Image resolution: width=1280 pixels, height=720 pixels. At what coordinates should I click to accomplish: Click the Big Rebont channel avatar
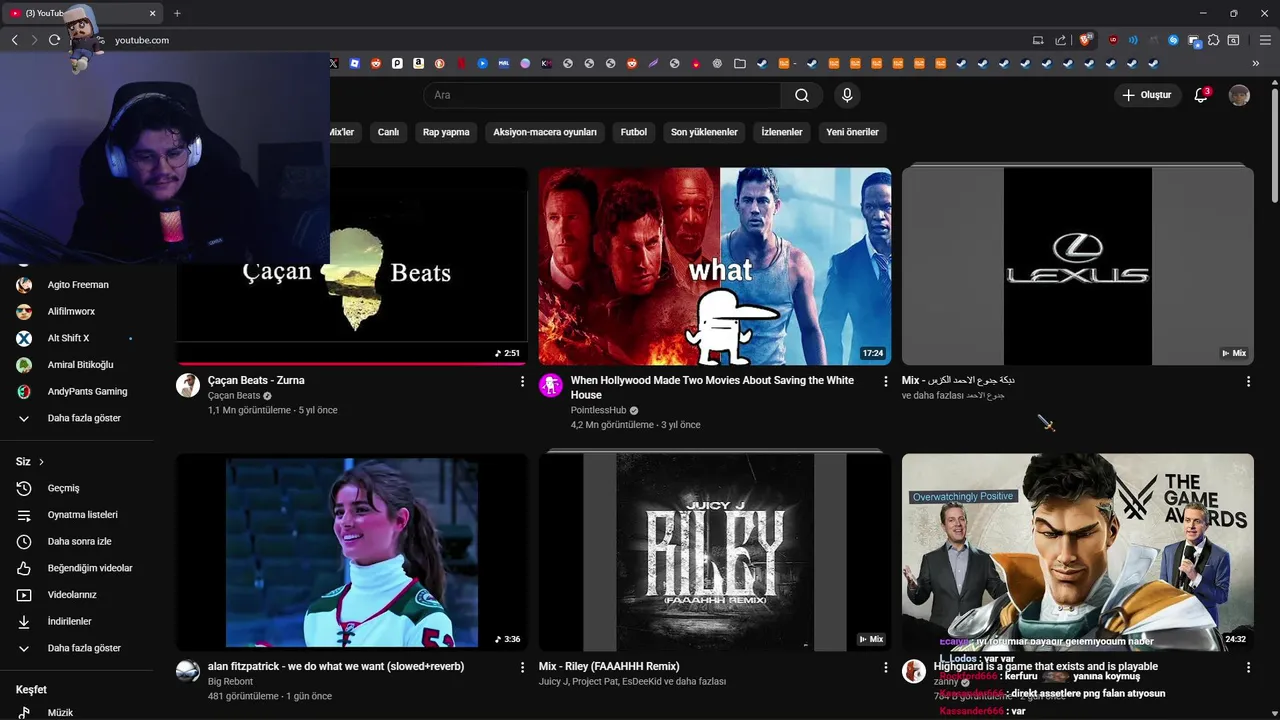pos(188,671)
